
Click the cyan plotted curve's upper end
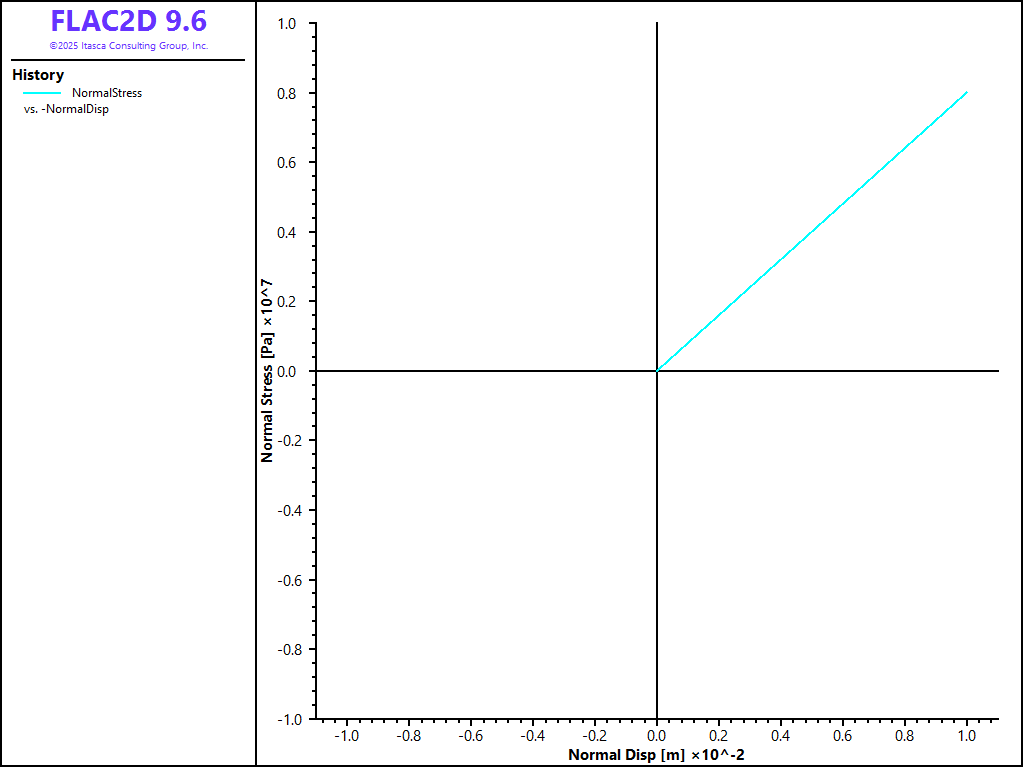click(x=965, y=94)
